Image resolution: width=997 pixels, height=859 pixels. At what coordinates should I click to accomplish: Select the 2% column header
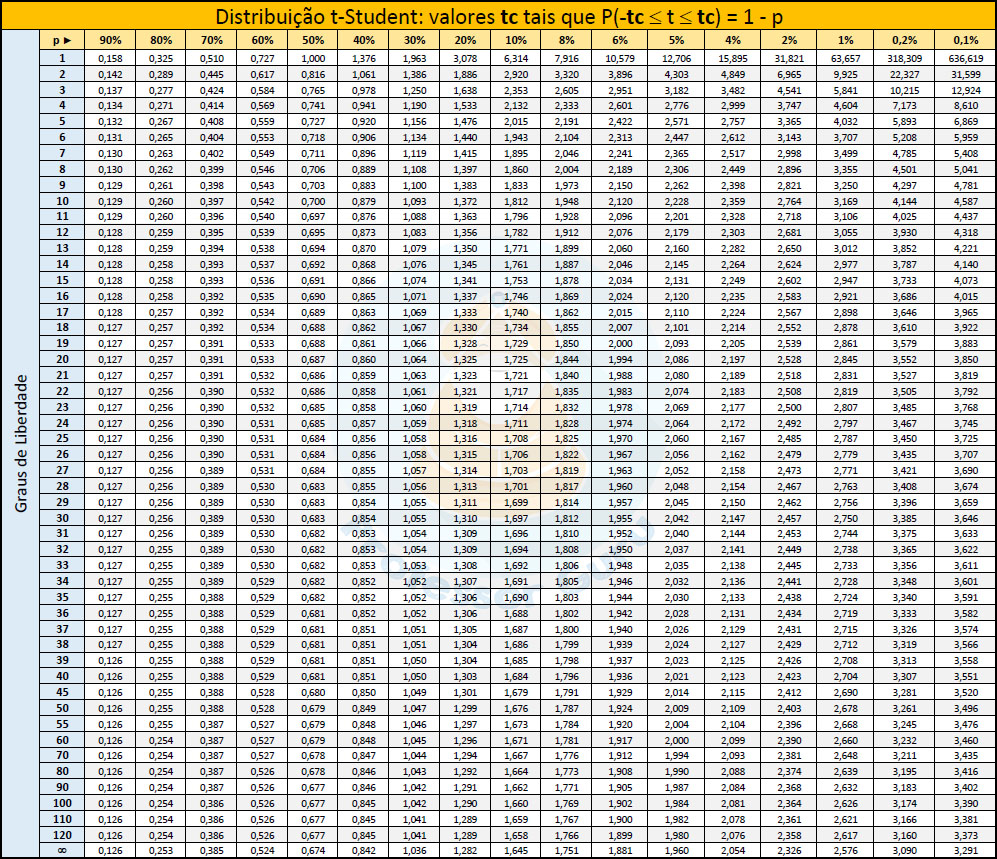pos(789,40)
